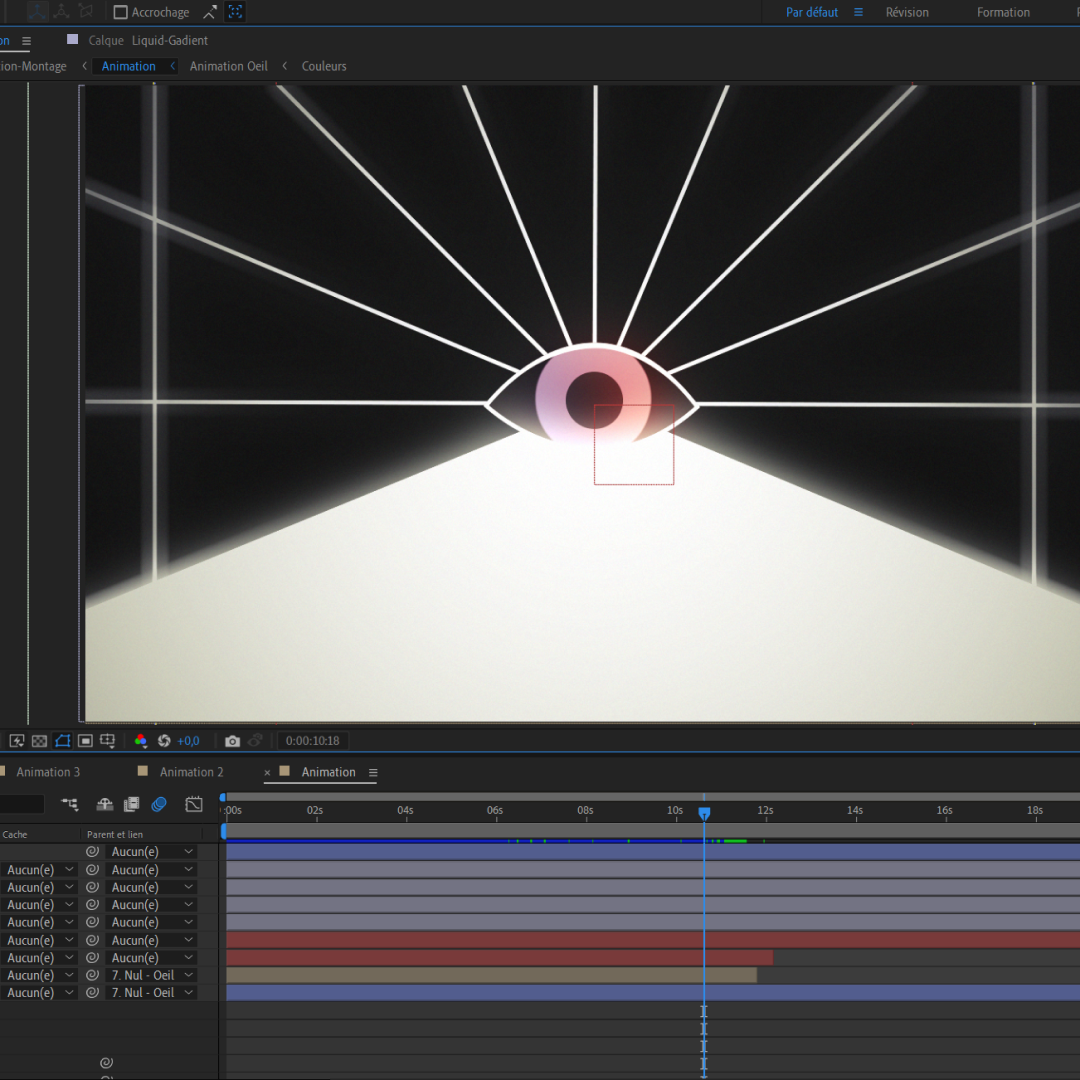
Task: Click the eye pupil in the viewer
Action: pos(593,399)
